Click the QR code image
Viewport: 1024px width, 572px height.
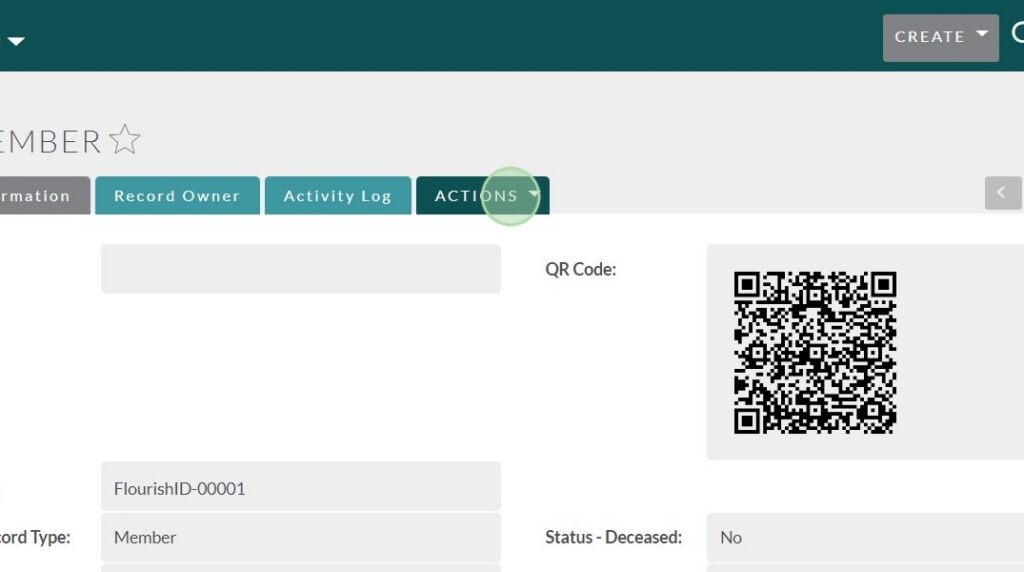814,352
